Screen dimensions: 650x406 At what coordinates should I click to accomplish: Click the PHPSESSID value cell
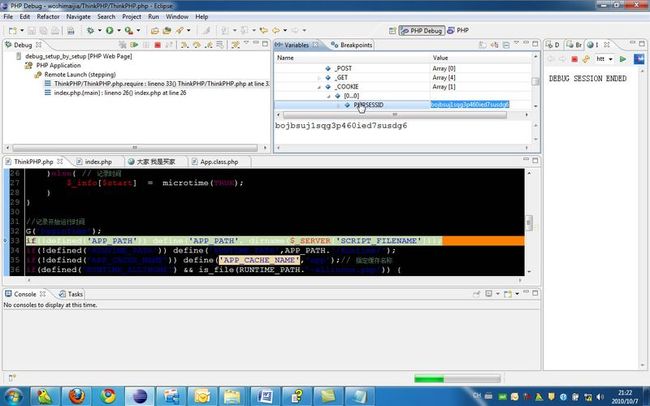pyautogui.click(x=470, y=105)
